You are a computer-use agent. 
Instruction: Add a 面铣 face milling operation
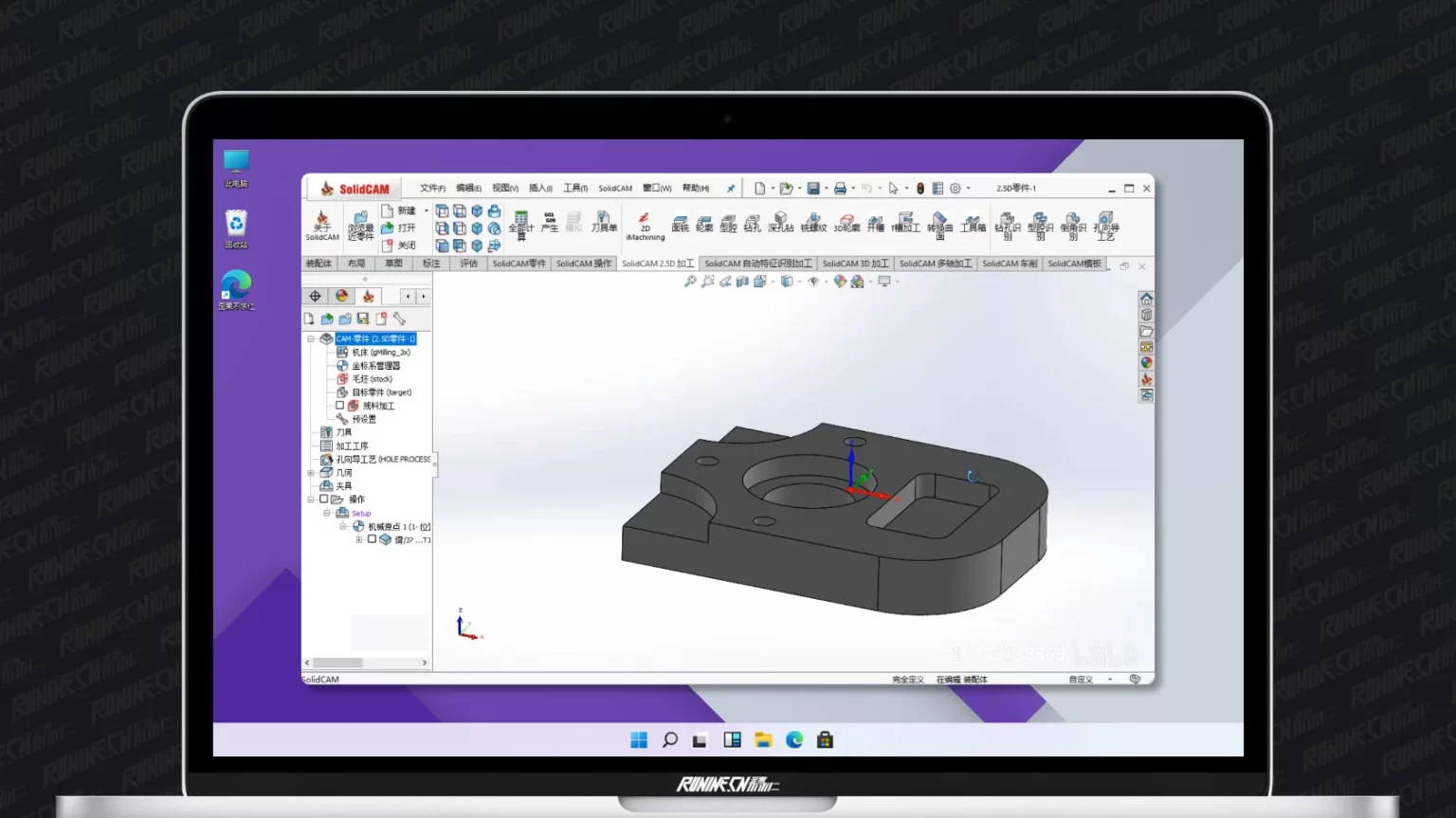tap(680, 223)
